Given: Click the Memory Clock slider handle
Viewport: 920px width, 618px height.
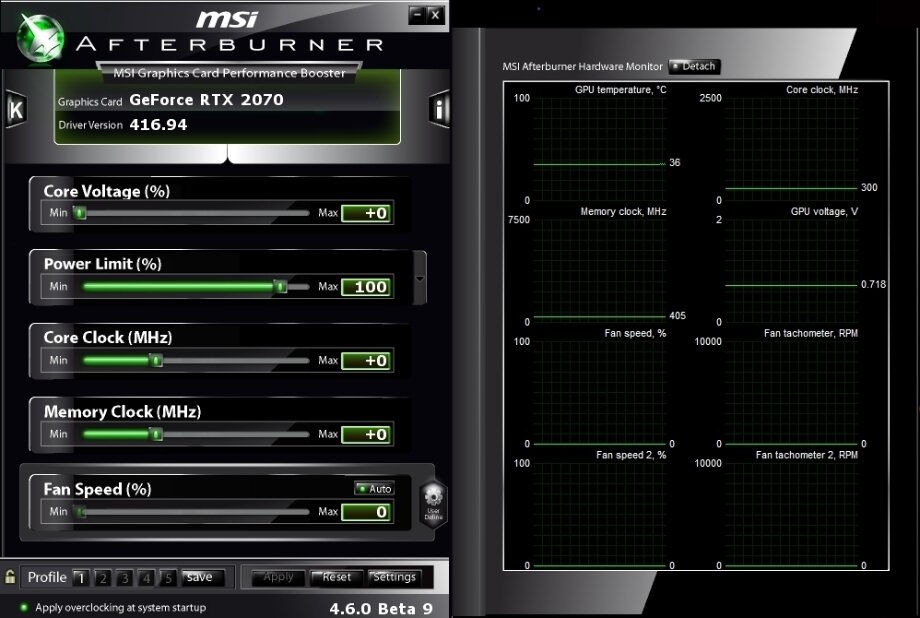Looking at the screenshot, I should point(155,434).
